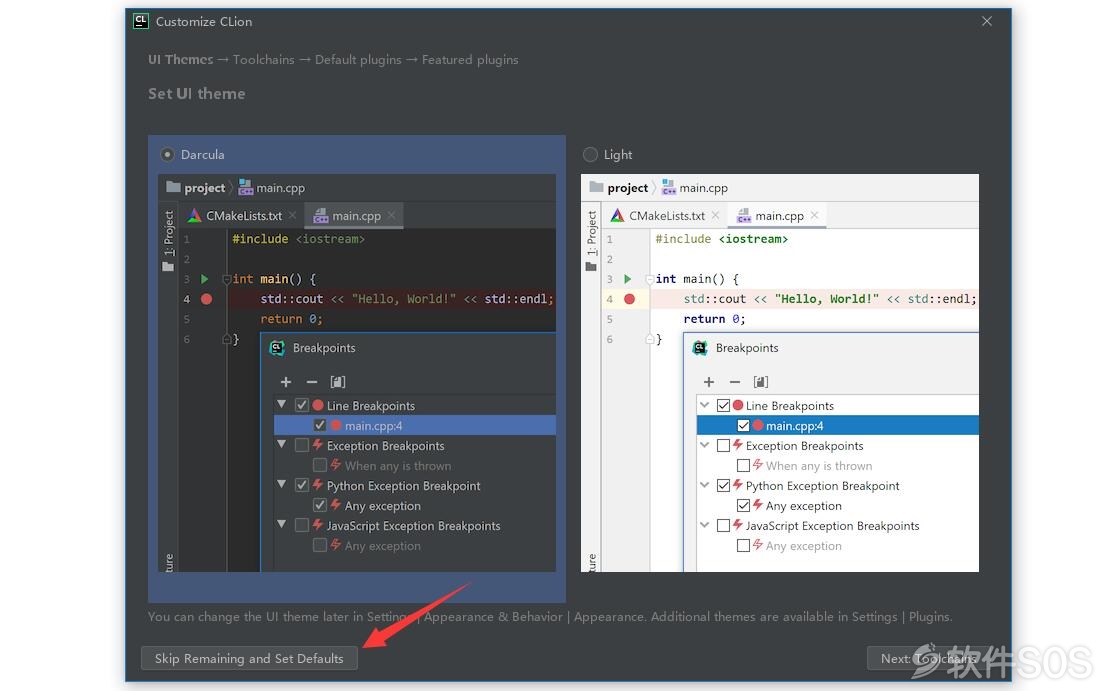Collapse Line Breakpoints group in Darcula preview
This screenshot has height=691, width=1109.
pyautogui.click(x=281, y=405)
